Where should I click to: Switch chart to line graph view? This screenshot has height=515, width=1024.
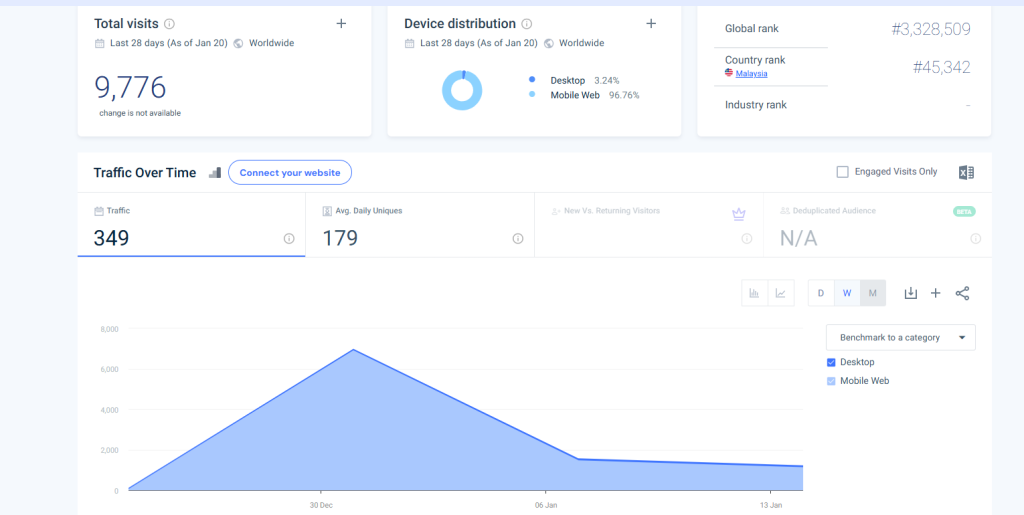(x=780, y=293)
